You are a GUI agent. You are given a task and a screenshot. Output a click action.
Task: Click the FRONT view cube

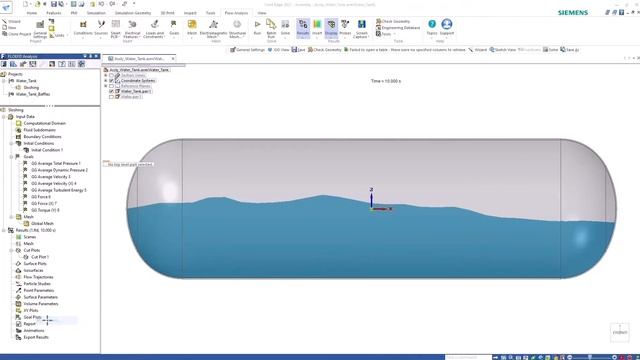tap(620, 332)
